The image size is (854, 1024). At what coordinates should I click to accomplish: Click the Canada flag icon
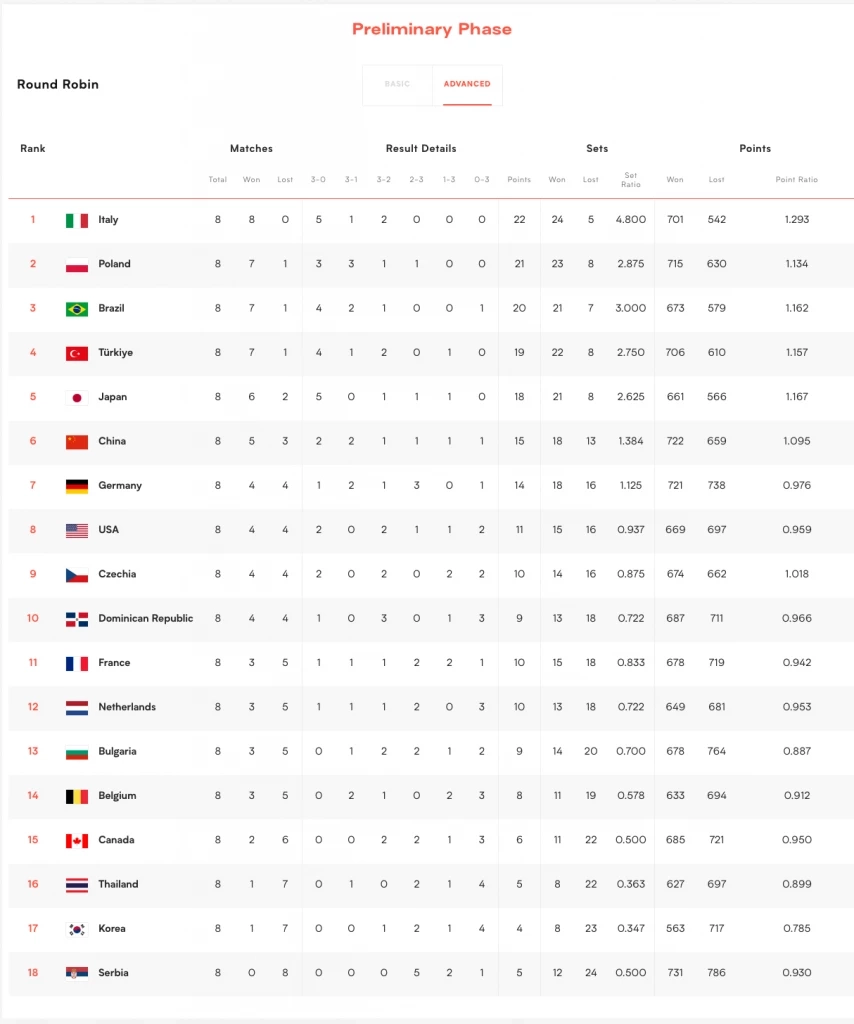[77, 840]
